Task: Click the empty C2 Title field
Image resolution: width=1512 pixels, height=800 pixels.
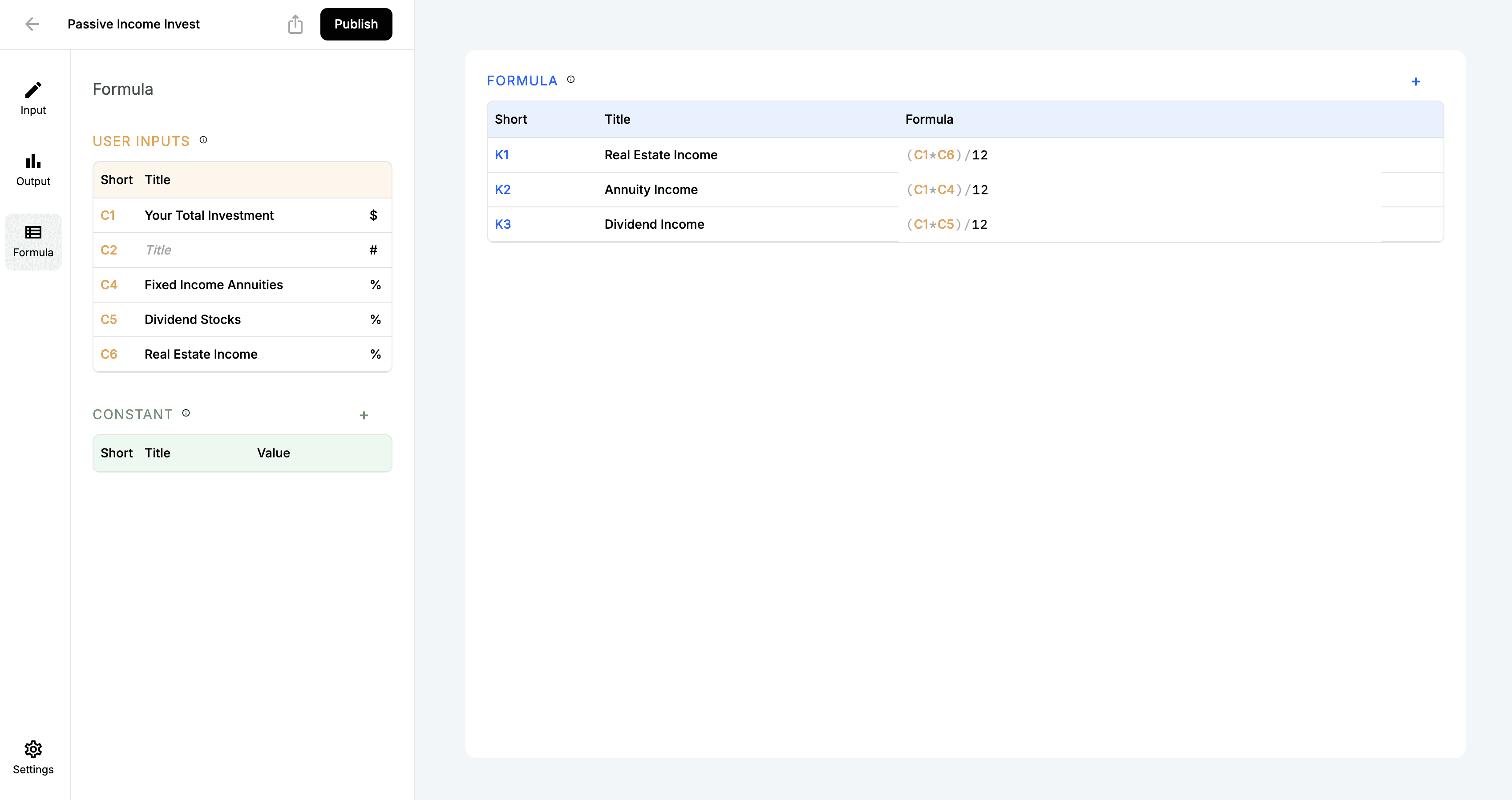Action: tap(247, 250)
